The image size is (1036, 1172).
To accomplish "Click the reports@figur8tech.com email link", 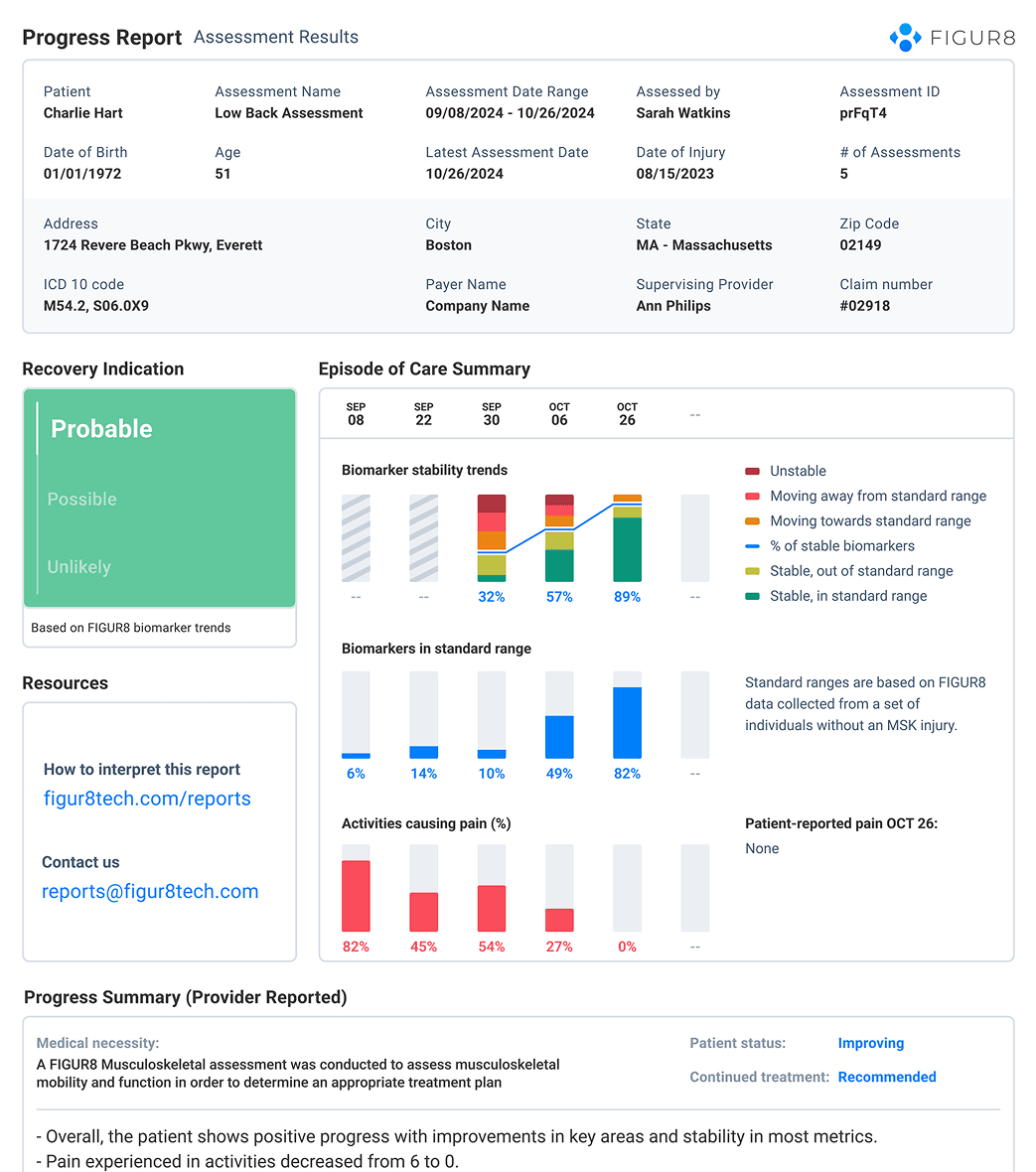I will click(x=150, y=891).
